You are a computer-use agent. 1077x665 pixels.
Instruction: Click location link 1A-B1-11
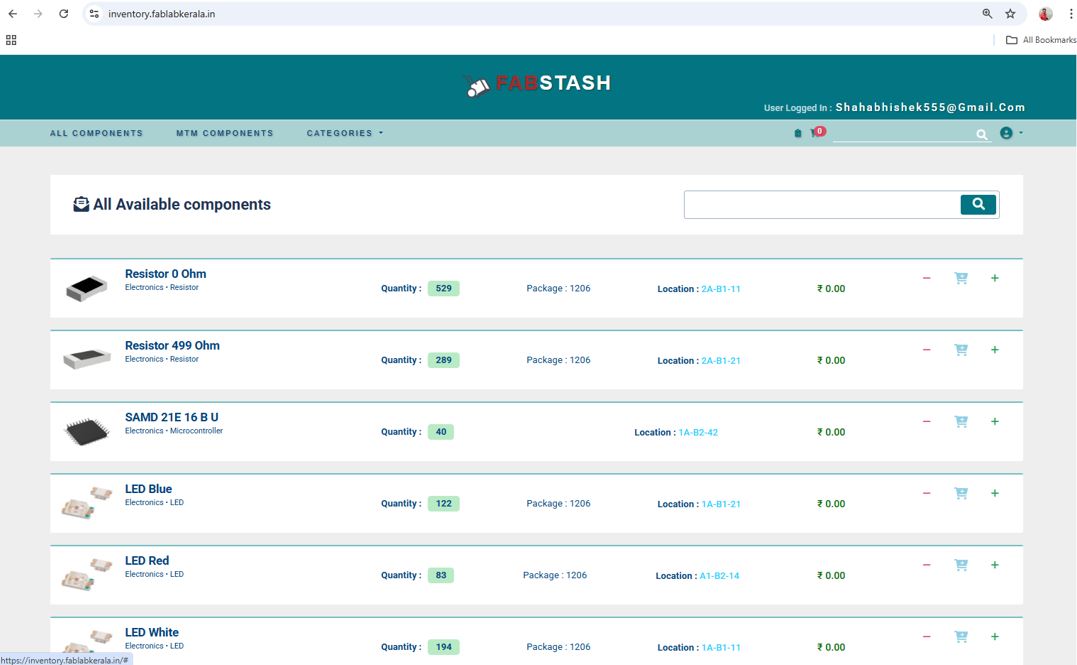(x=721, y=647)
